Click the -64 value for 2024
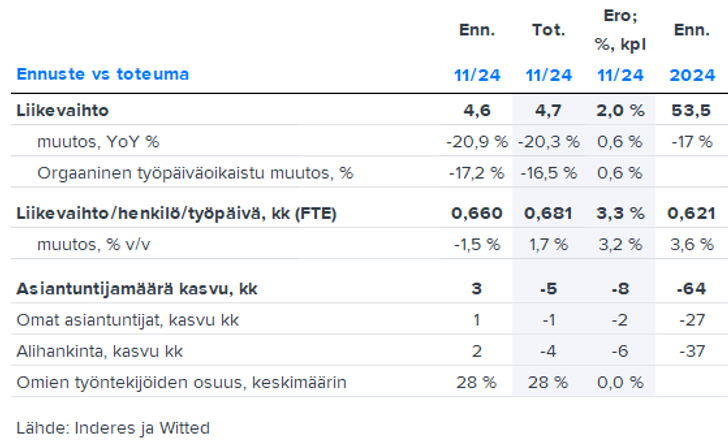The image size is (728, 447). 692,289
